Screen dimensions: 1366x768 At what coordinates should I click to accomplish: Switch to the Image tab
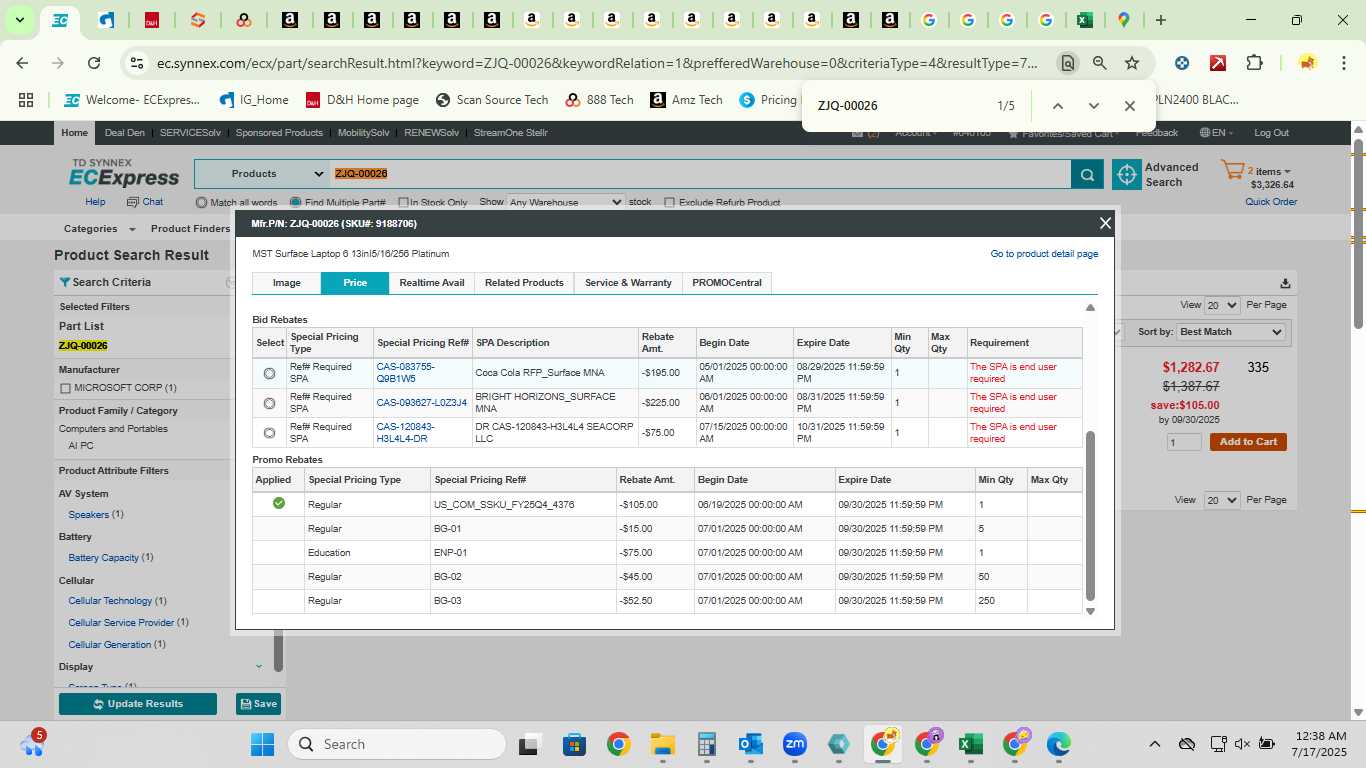click(287, 283)
